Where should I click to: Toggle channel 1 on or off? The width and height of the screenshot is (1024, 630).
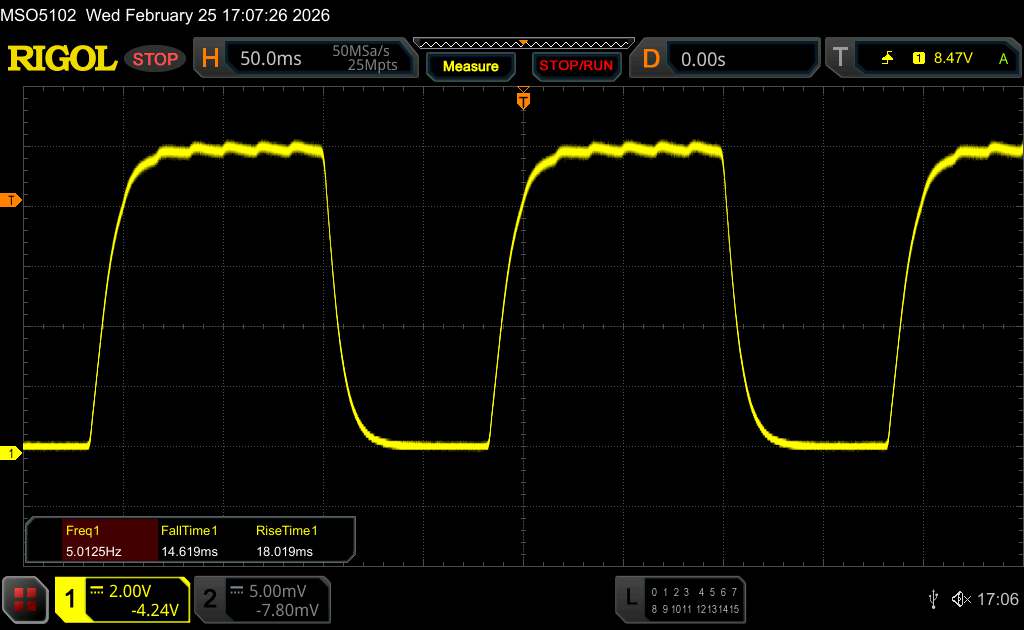[71, 598]
